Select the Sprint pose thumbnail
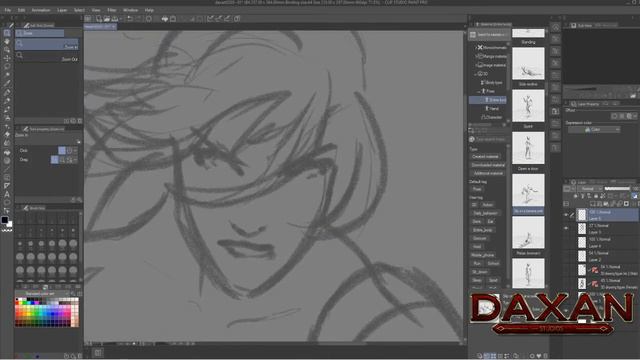The image size is (640, 360). (528, 106)
